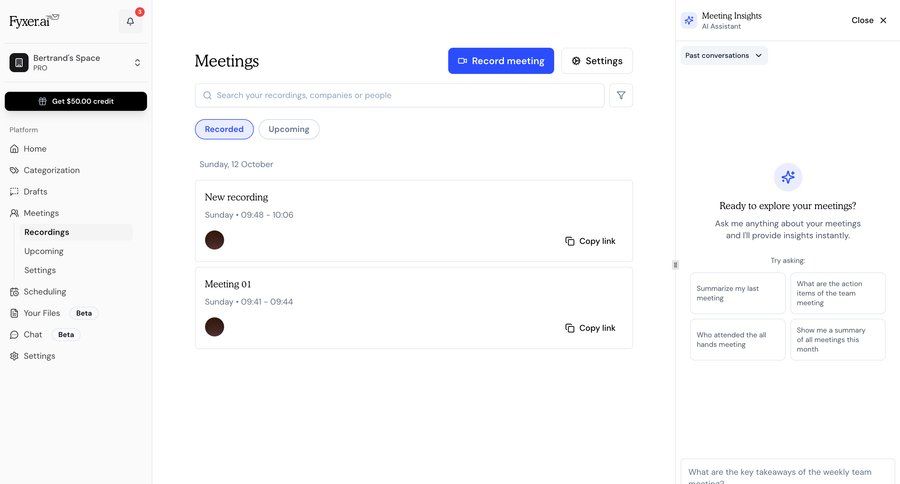The width and height of the screenshot is (900, 484).
Task: Open the New recording card title
Action: click(236, 197)
